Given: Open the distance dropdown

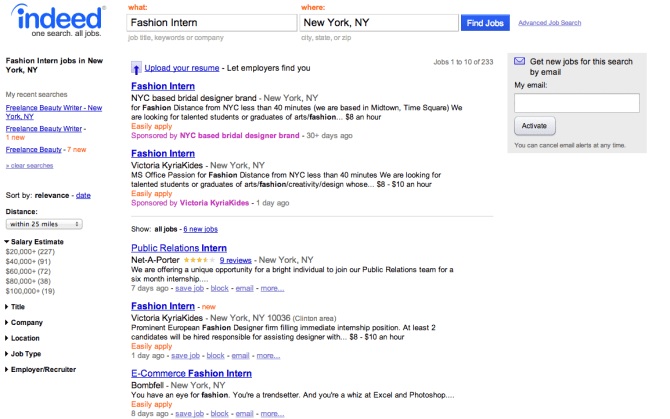Looking at the screenshot, I should pos(44,225).
